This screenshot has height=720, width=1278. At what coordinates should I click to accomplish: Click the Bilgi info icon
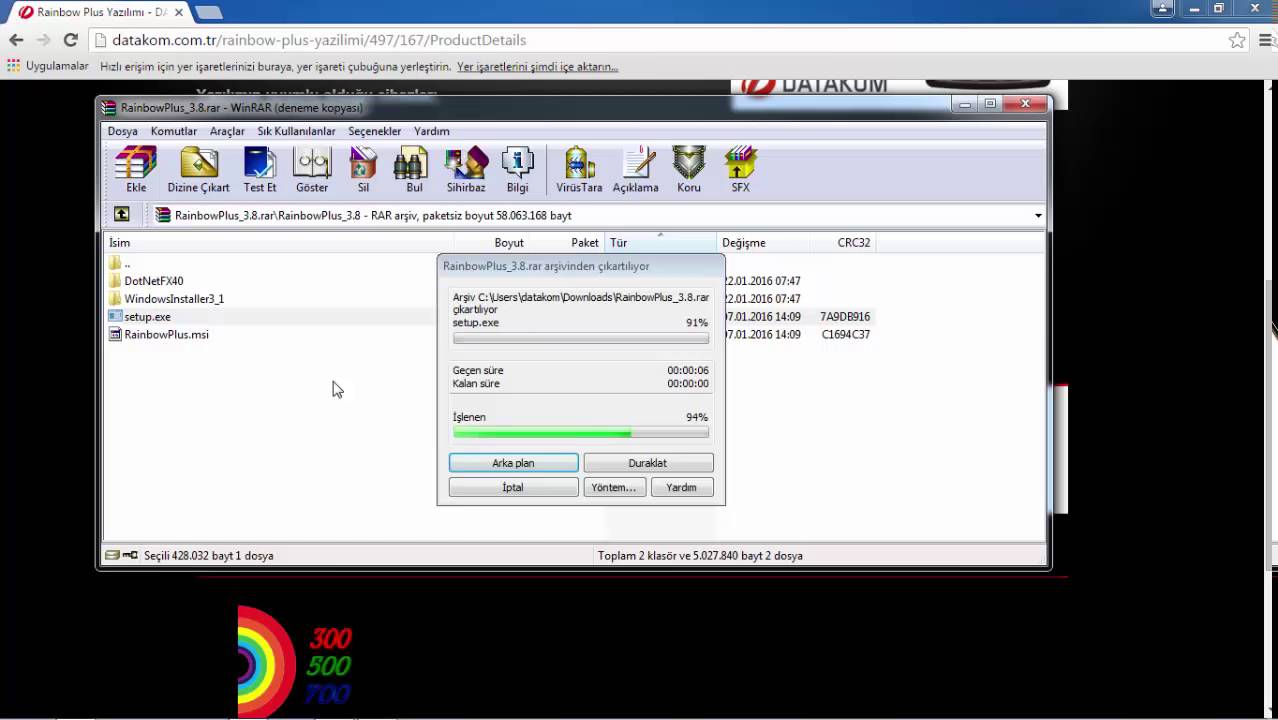(x=517, y=169)
